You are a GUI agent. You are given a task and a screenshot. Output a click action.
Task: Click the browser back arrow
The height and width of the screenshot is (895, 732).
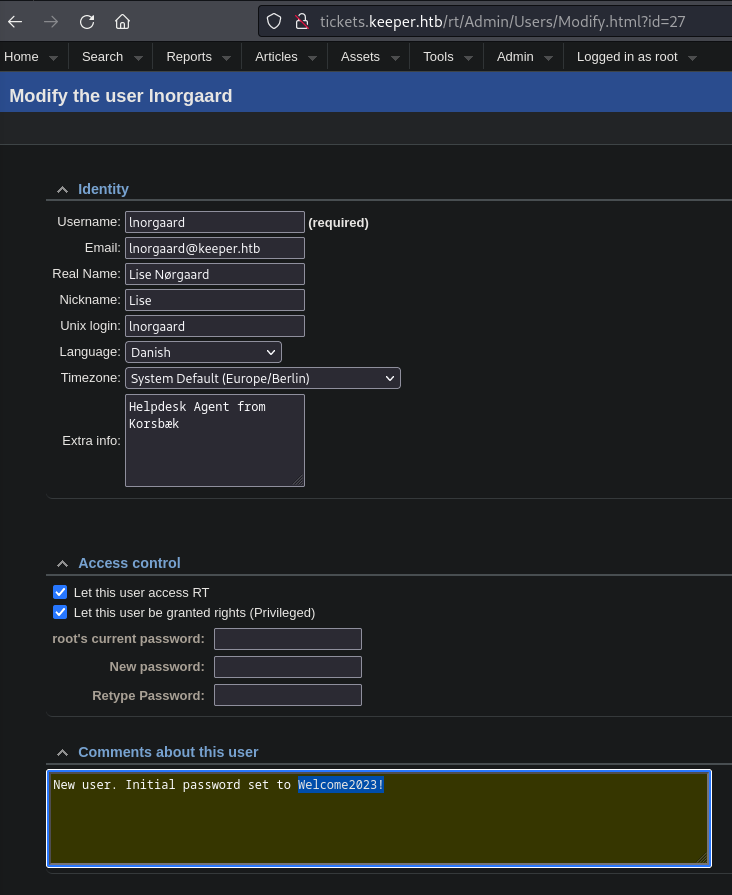tap(15, 21)
